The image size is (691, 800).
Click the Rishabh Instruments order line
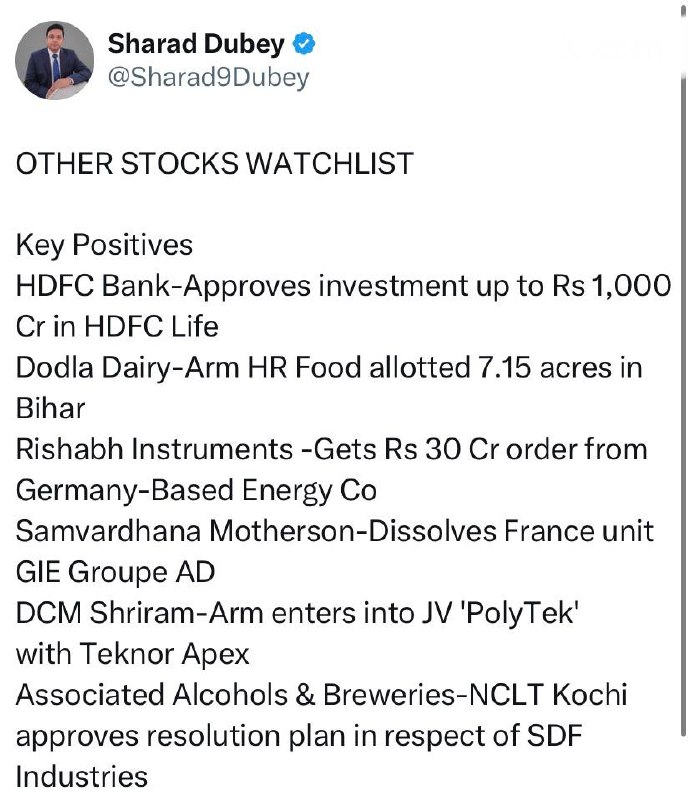(x=331, y=449)
